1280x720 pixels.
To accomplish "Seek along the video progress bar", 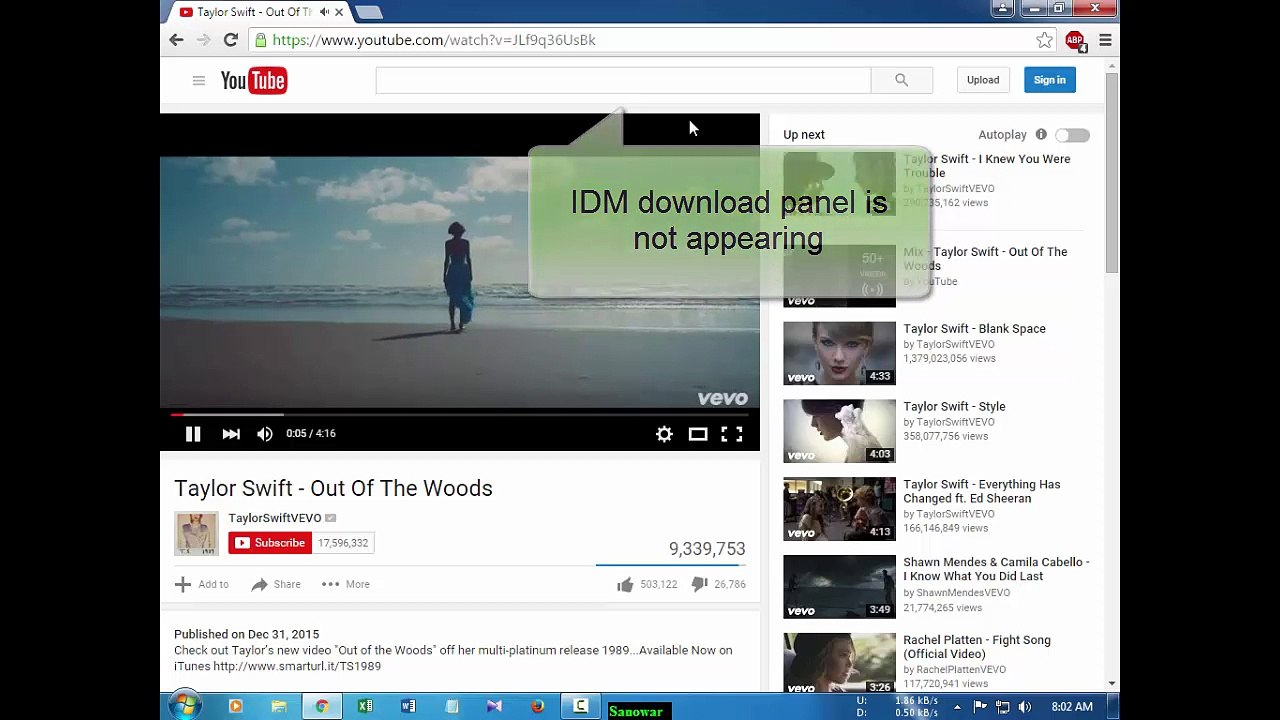I will click(x=460, y=414).
